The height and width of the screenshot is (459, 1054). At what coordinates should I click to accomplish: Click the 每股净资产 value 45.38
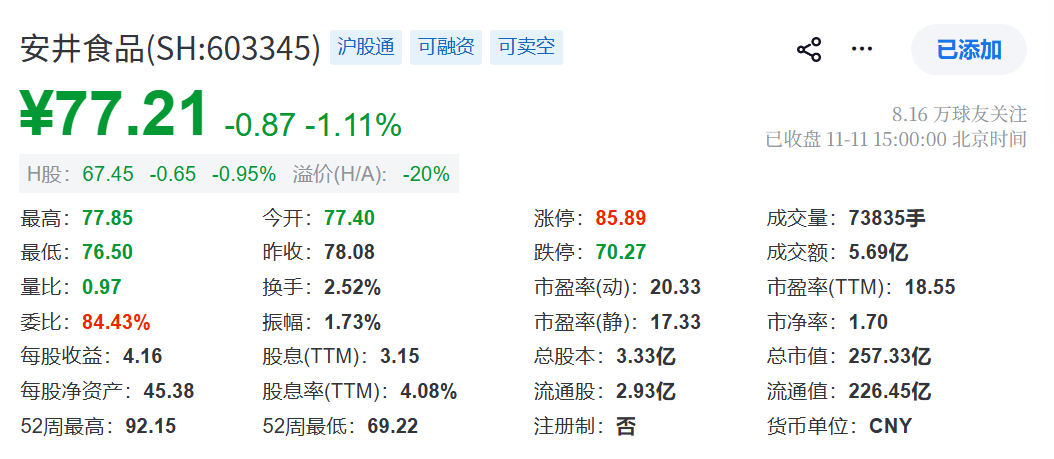click(168, 391)
